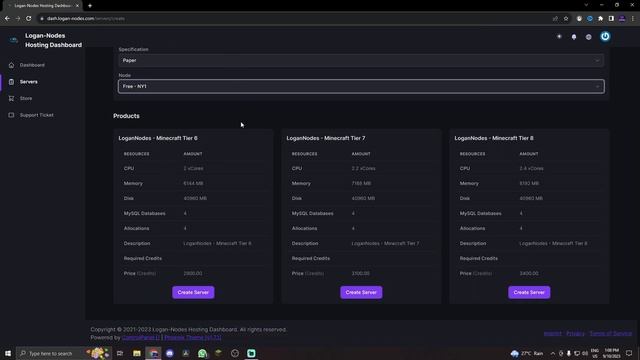
Task: Open the Imprint footer link
Action: coord(552,333)
